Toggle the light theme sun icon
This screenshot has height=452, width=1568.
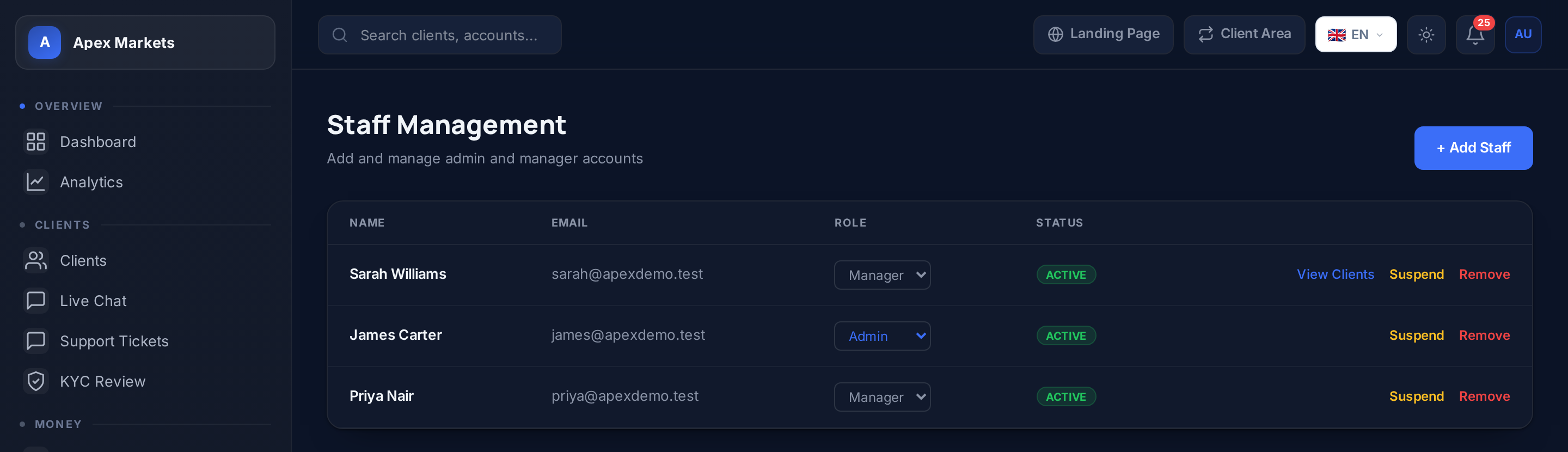coord(1426,35)
